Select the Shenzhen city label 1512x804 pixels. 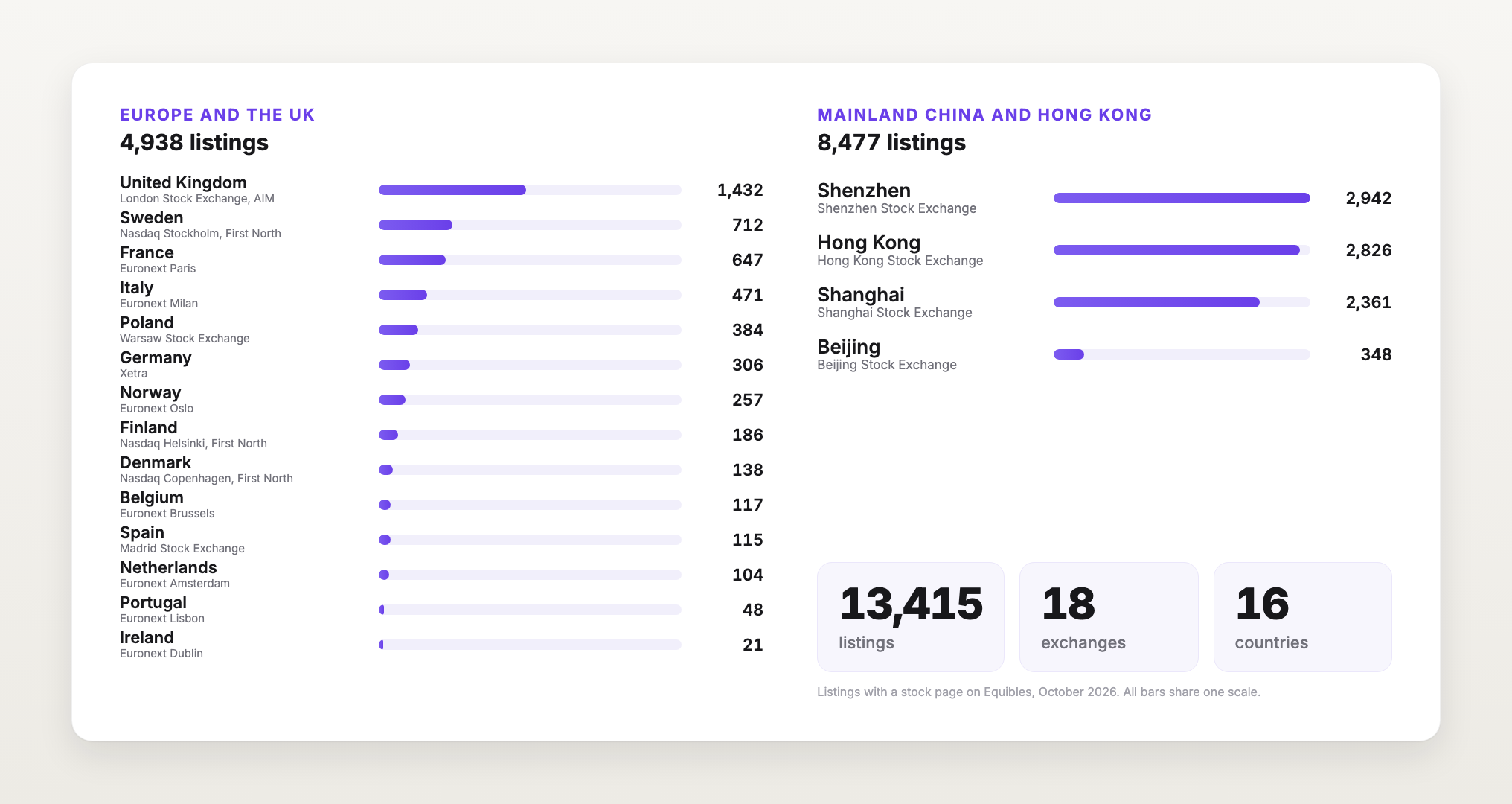tap(864, 191)
